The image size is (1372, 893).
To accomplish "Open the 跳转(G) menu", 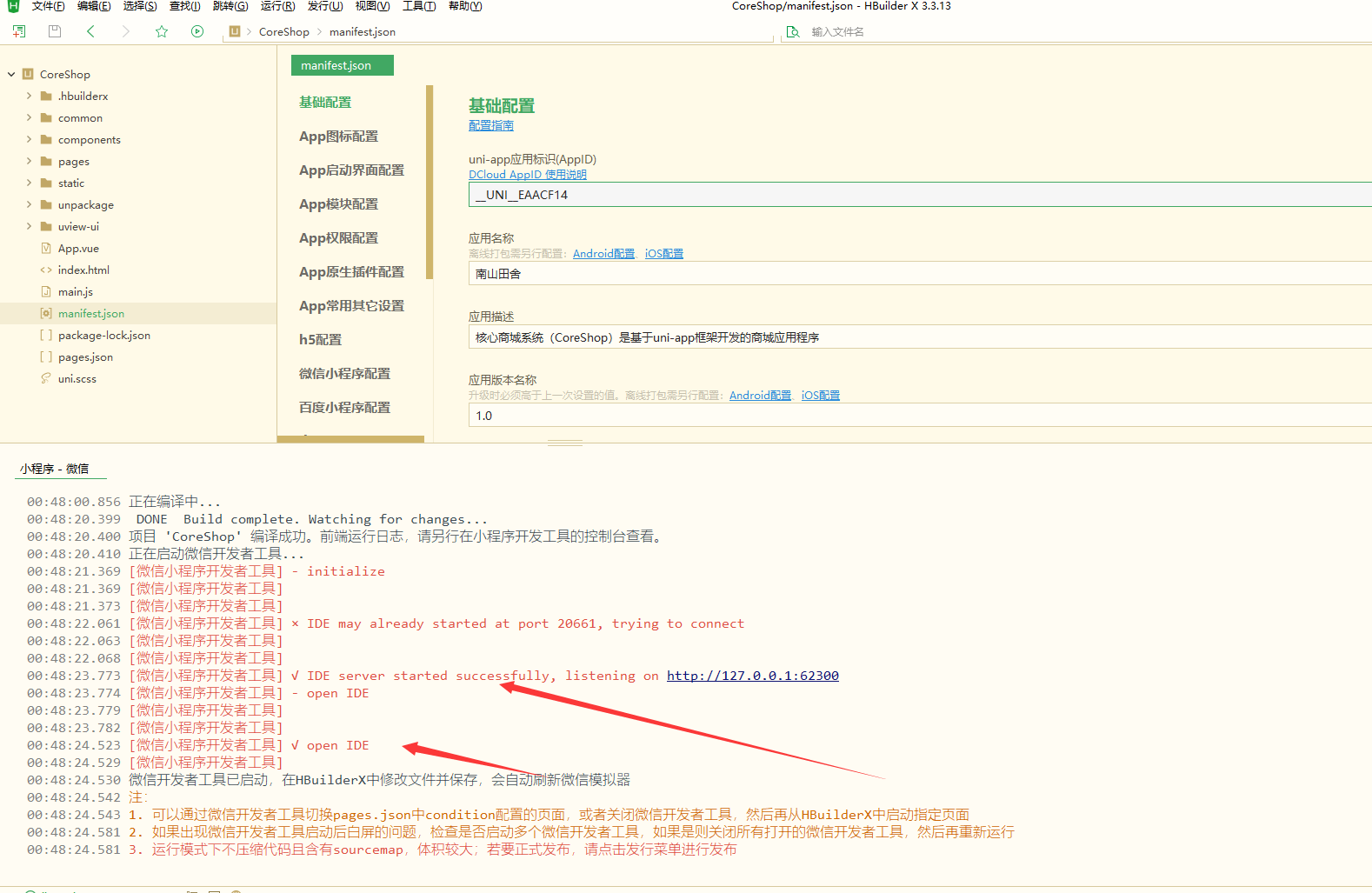I will [x=230, y=6].
